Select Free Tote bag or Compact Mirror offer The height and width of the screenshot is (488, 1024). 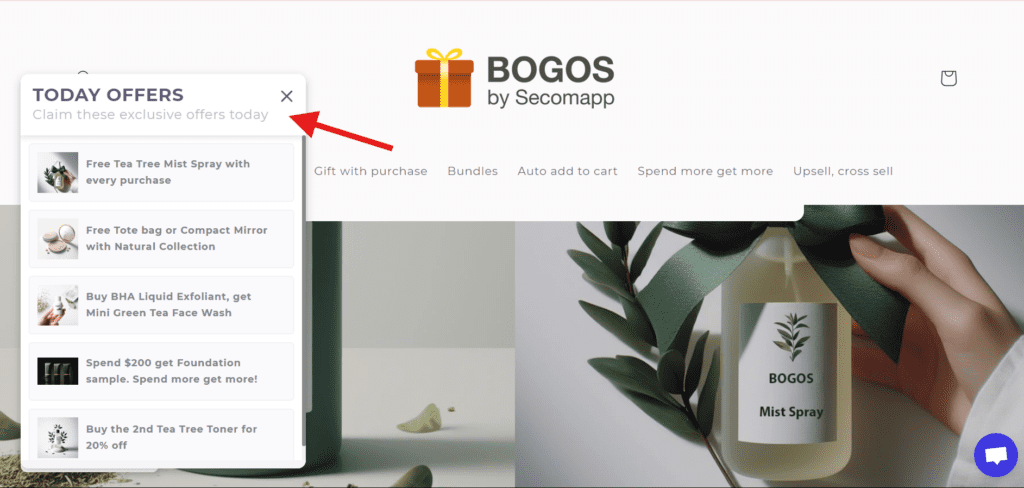161,239
